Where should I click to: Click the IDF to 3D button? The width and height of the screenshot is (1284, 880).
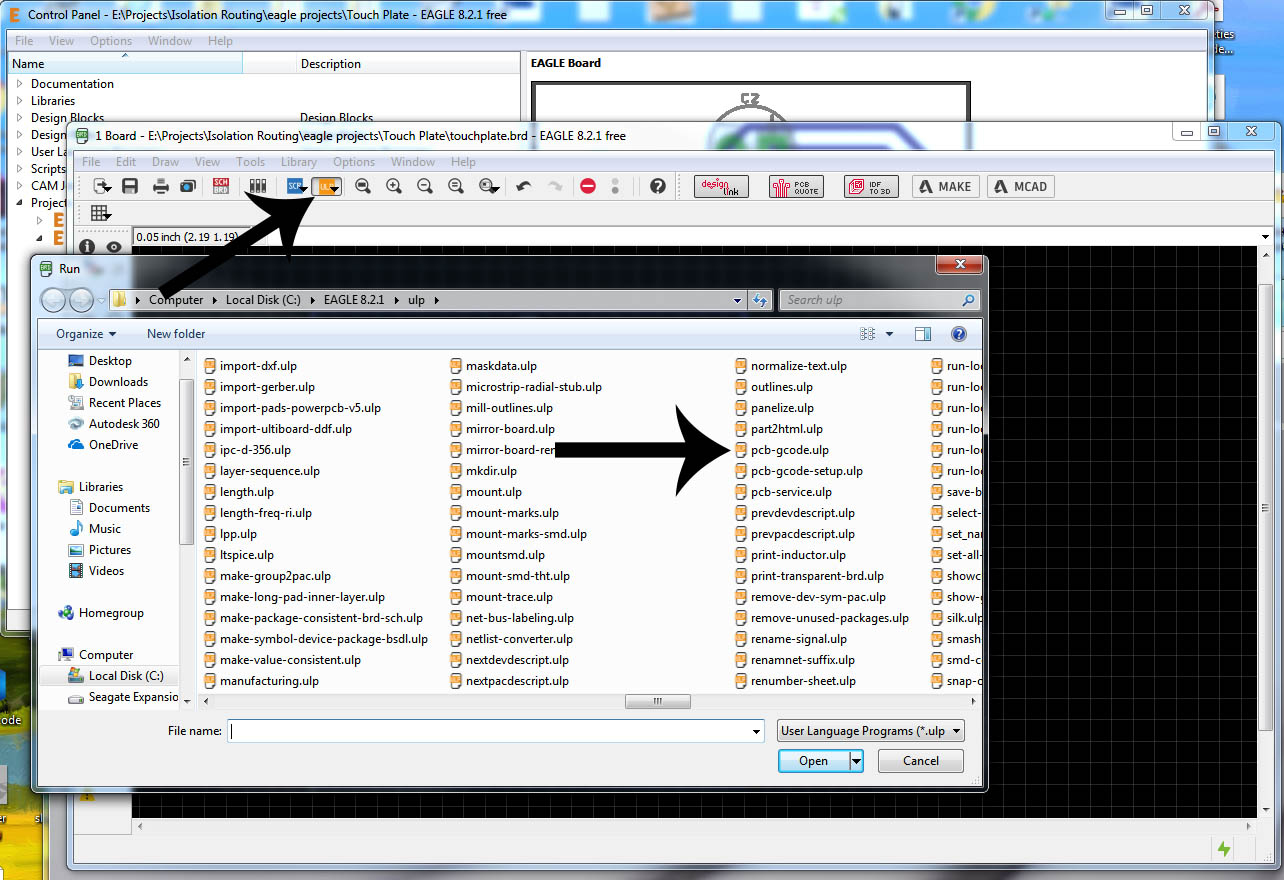tap(871, 186)
